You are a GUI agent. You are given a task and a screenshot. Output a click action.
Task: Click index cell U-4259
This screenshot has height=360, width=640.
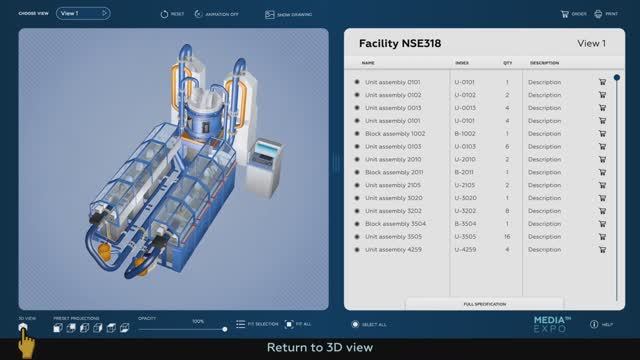click(465, 249)
